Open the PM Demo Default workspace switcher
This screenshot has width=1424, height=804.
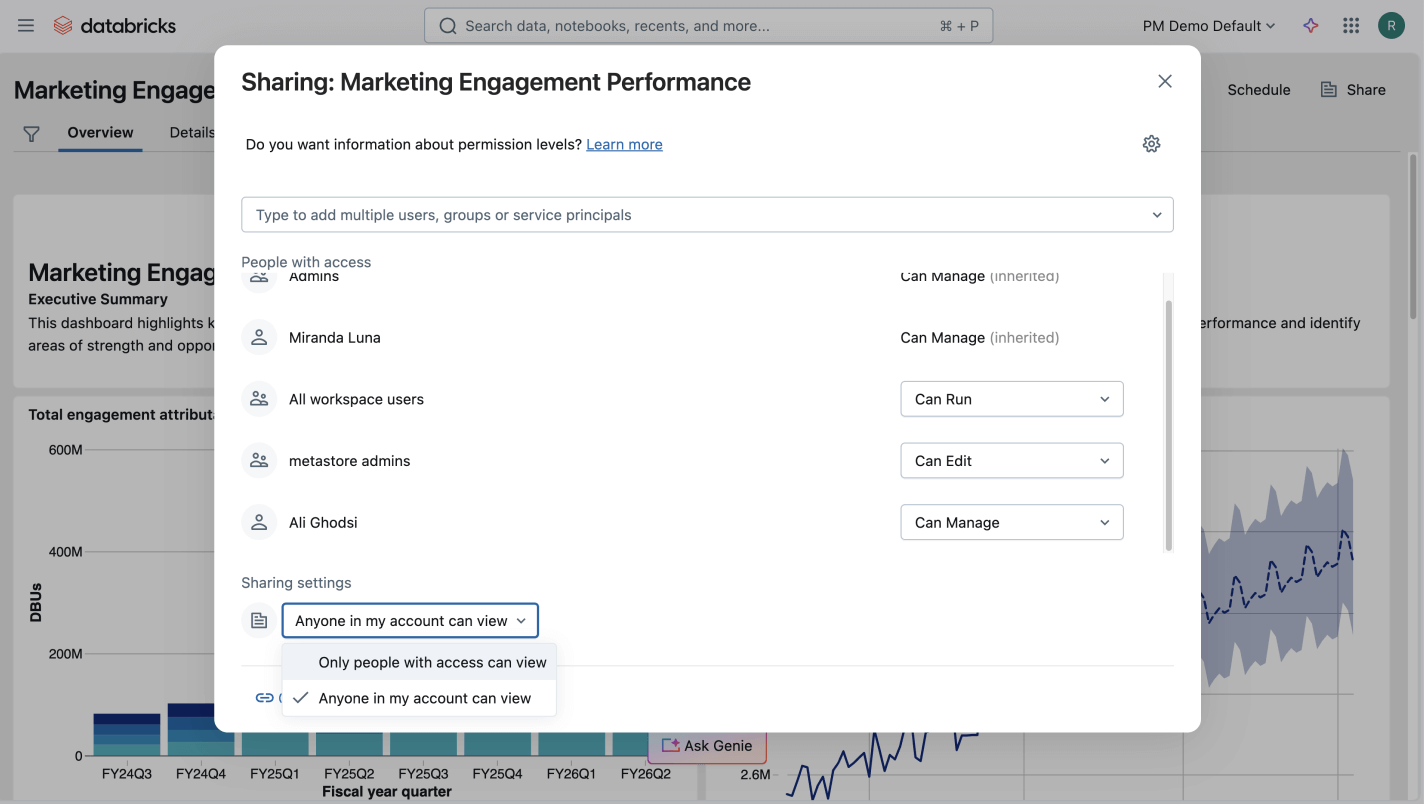click(x=1208, y=26)
